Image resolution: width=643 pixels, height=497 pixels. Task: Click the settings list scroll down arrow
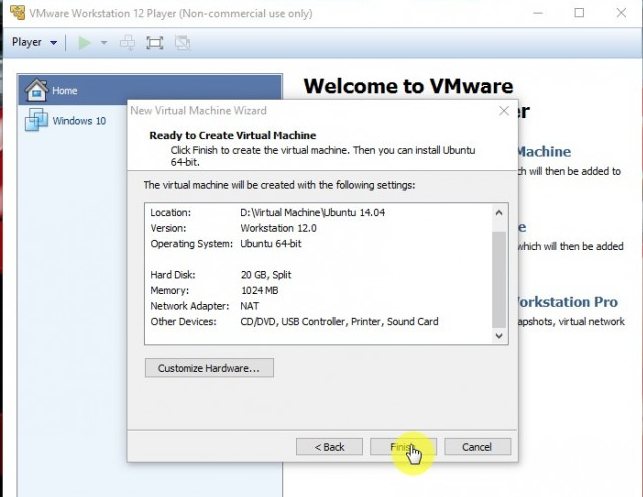click(499, 336)
